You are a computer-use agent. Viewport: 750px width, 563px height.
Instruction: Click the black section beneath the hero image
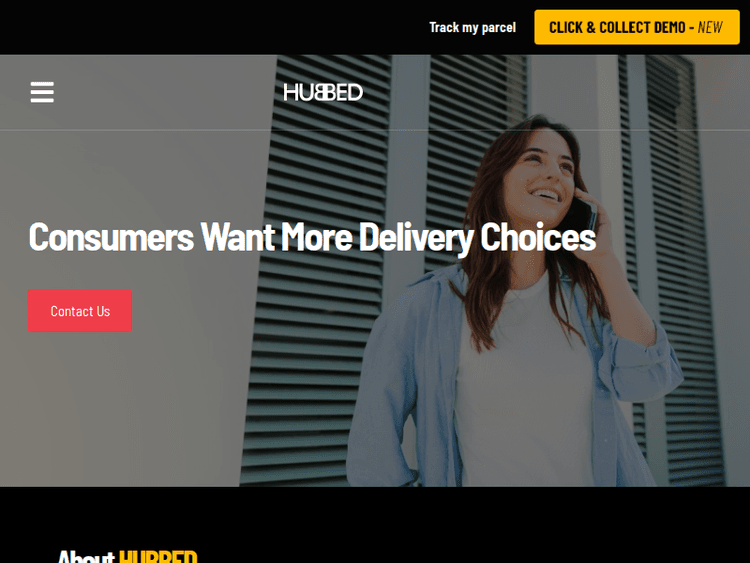point(375,517)
